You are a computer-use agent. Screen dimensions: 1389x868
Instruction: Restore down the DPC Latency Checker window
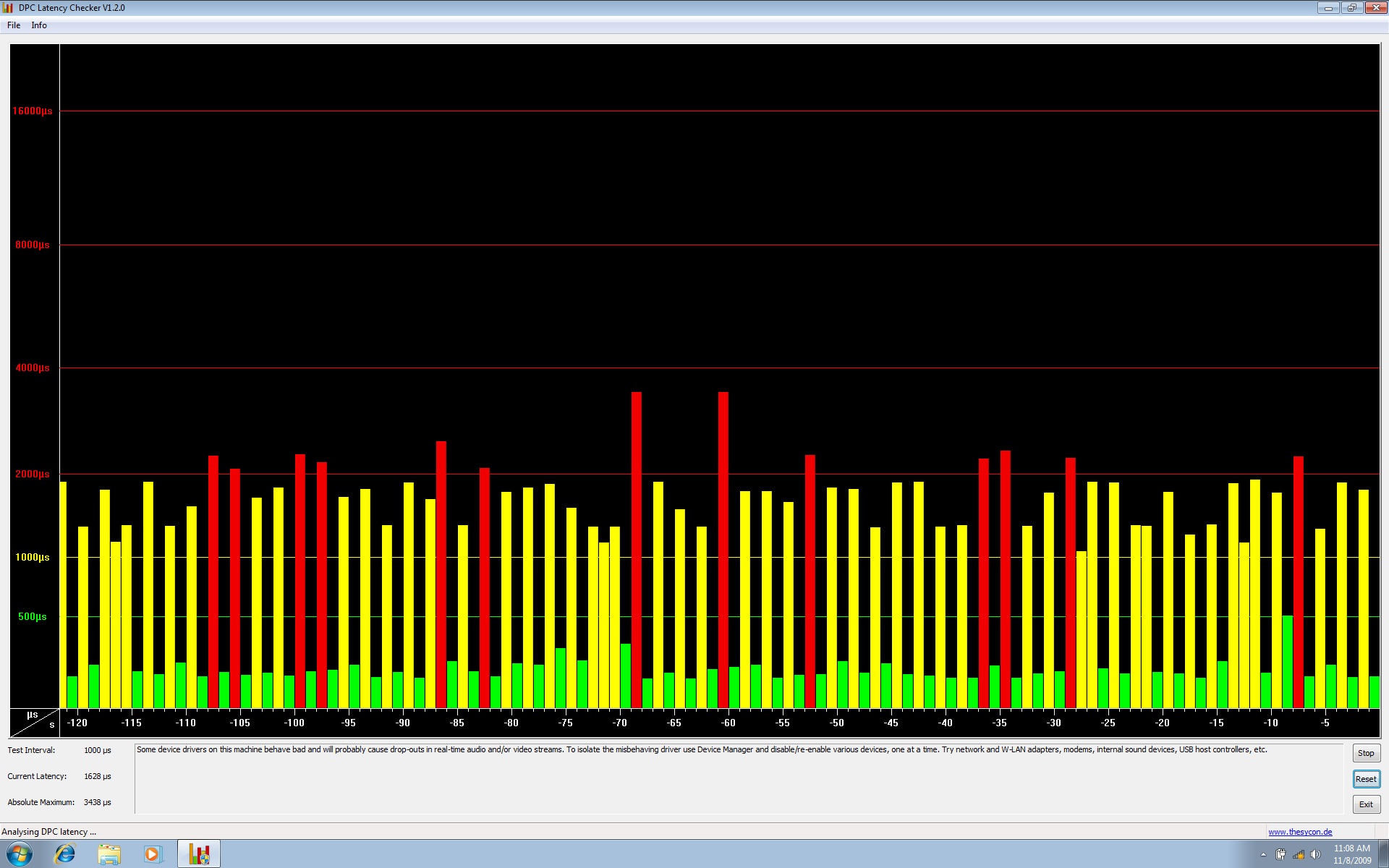tap(1351, 8)
